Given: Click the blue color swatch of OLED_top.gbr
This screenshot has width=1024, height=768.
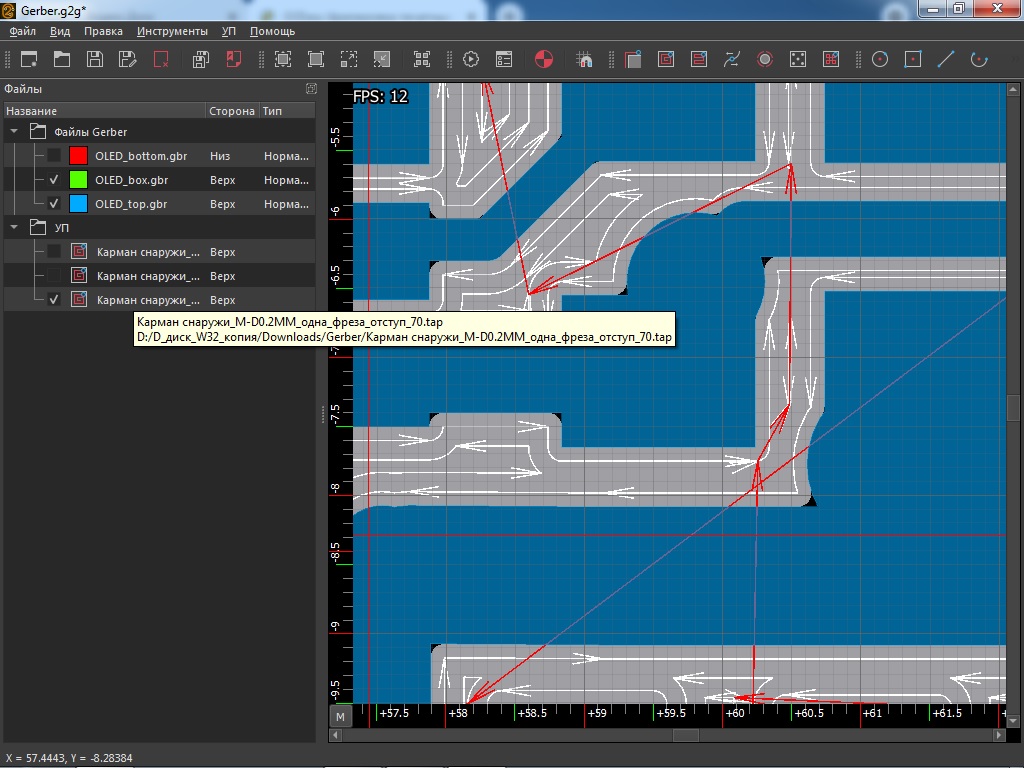Looking at the screenshot, I should tap(79, 204).
